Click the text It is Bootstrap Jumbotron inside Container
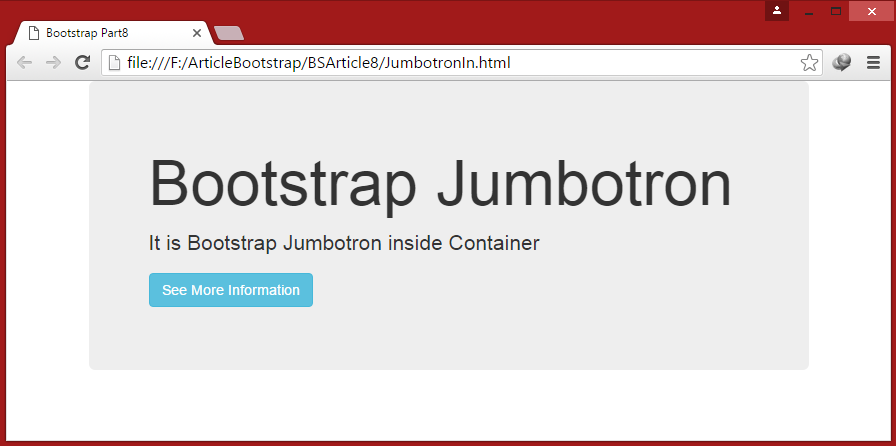Viewport: 896px width, 446px height. [x=344, y=243]
